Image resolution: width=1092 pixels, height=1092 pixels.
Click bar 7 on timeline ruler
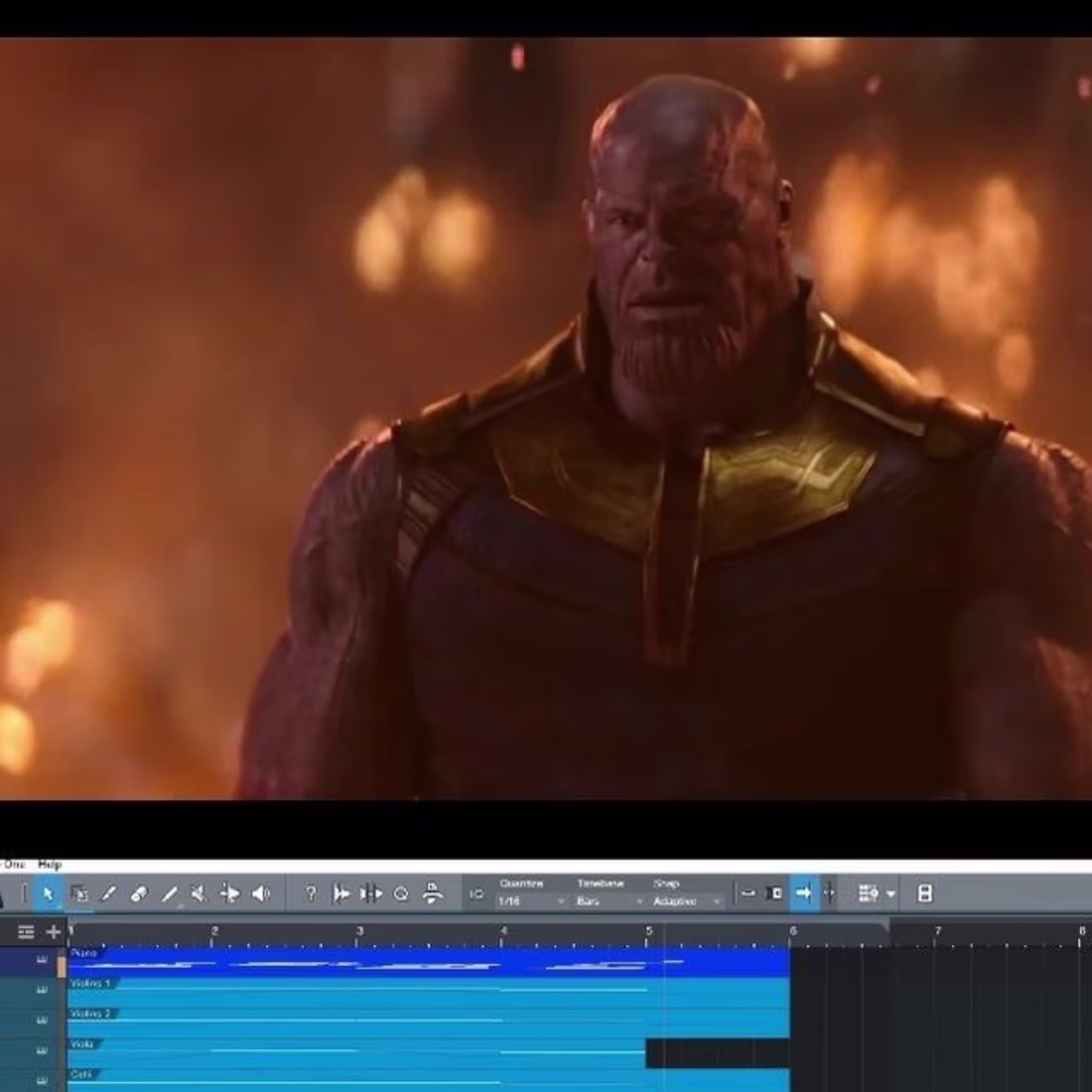(x=937, y=933)
